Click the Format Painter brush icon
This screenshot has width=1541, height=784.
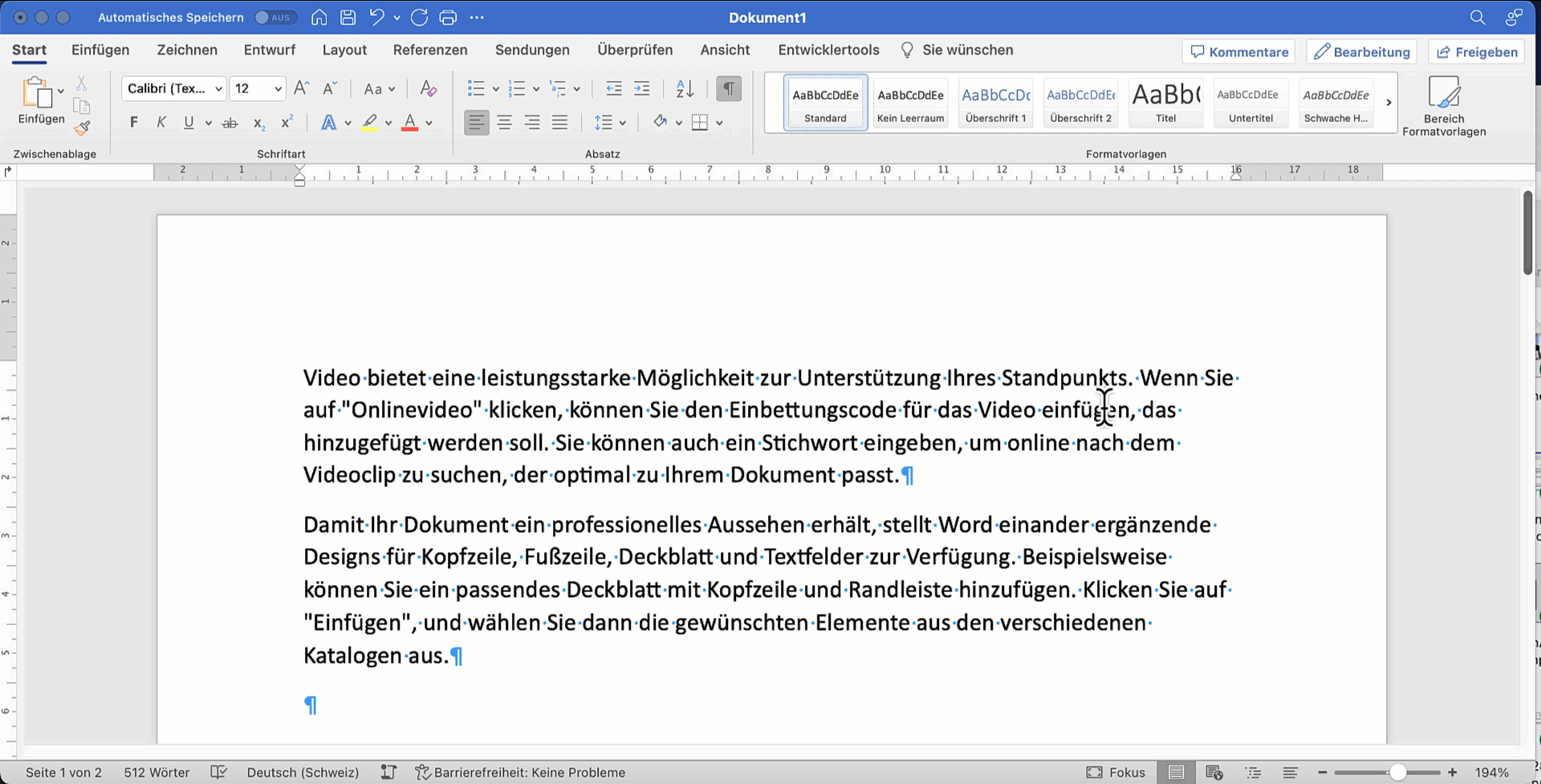(82, 128)
